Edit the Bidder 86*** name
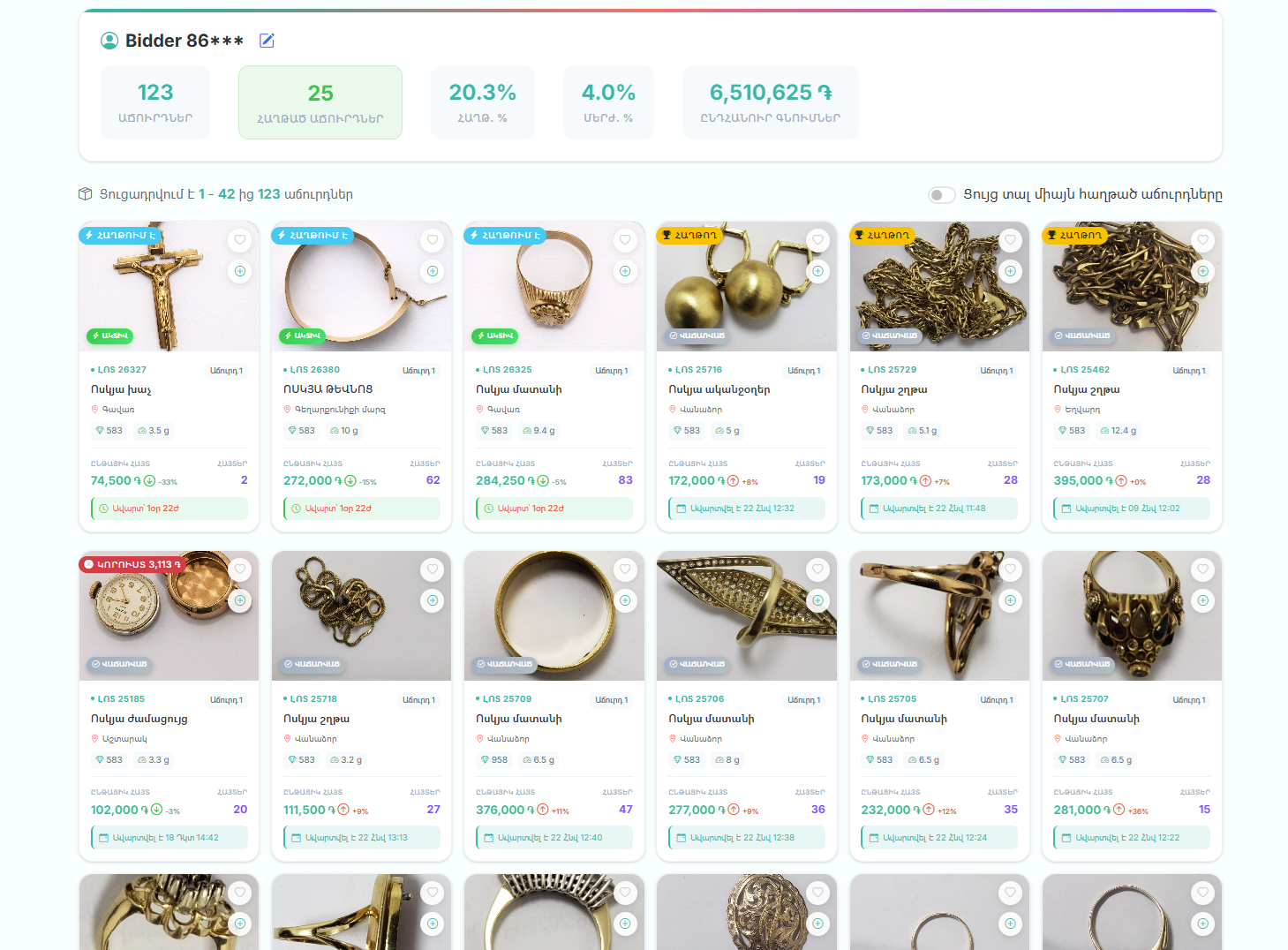Screen dimensions: 1288x950 pyautogui.click(x=267, y=41)
